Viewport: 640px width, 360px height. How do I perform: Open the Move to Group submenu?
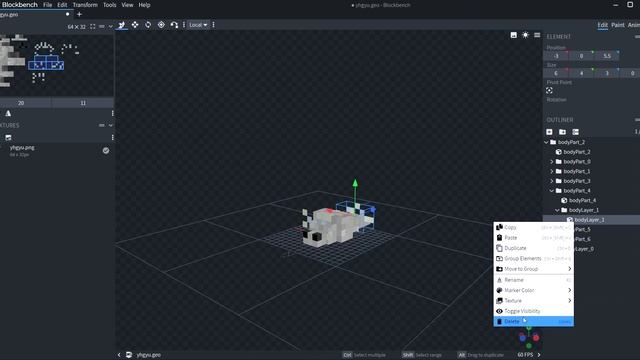(x=533, y=269)
